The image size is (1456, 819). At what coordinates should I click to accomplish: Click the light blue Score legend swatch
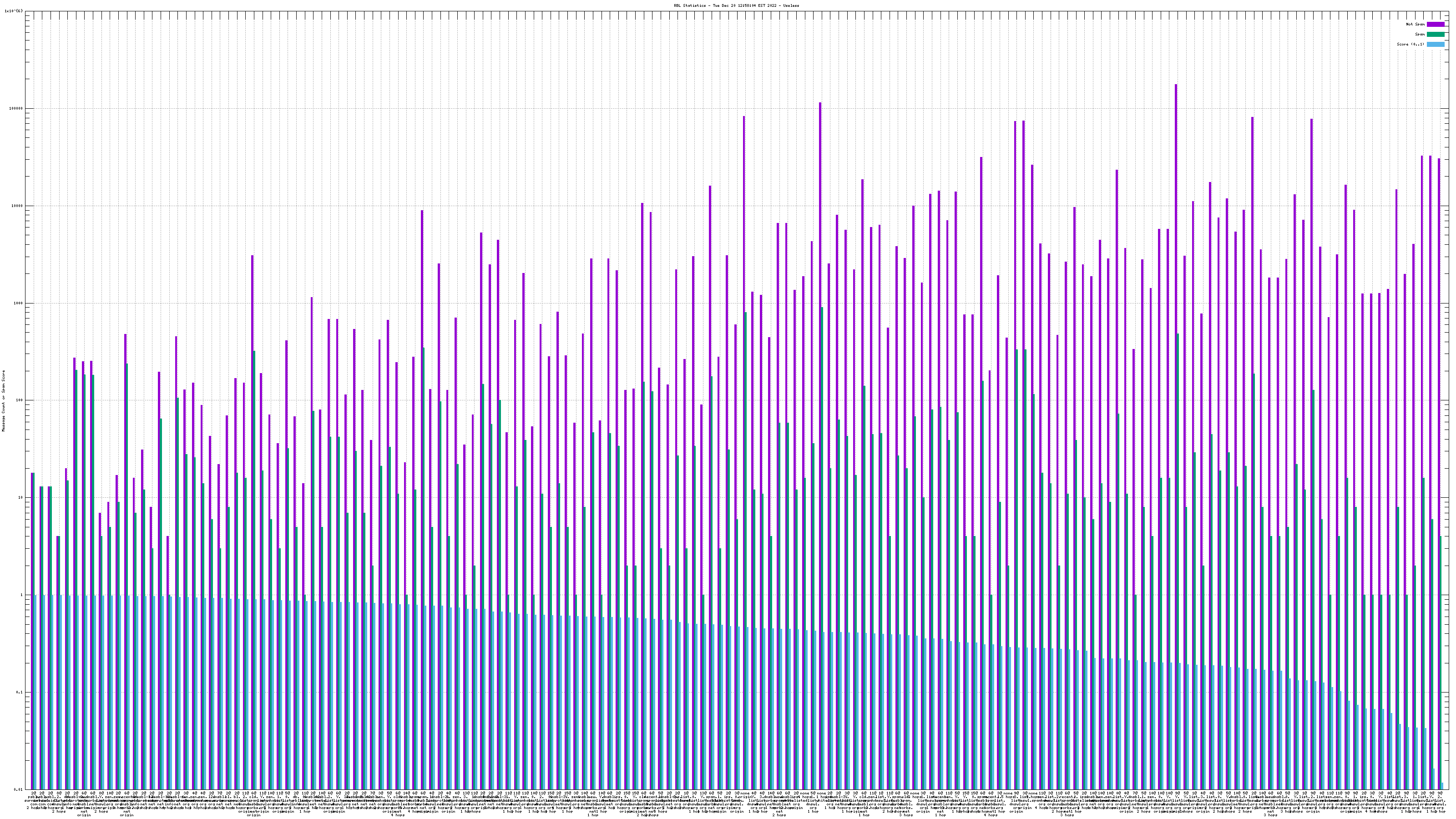pyautogui.click(x=1435, y=44)
